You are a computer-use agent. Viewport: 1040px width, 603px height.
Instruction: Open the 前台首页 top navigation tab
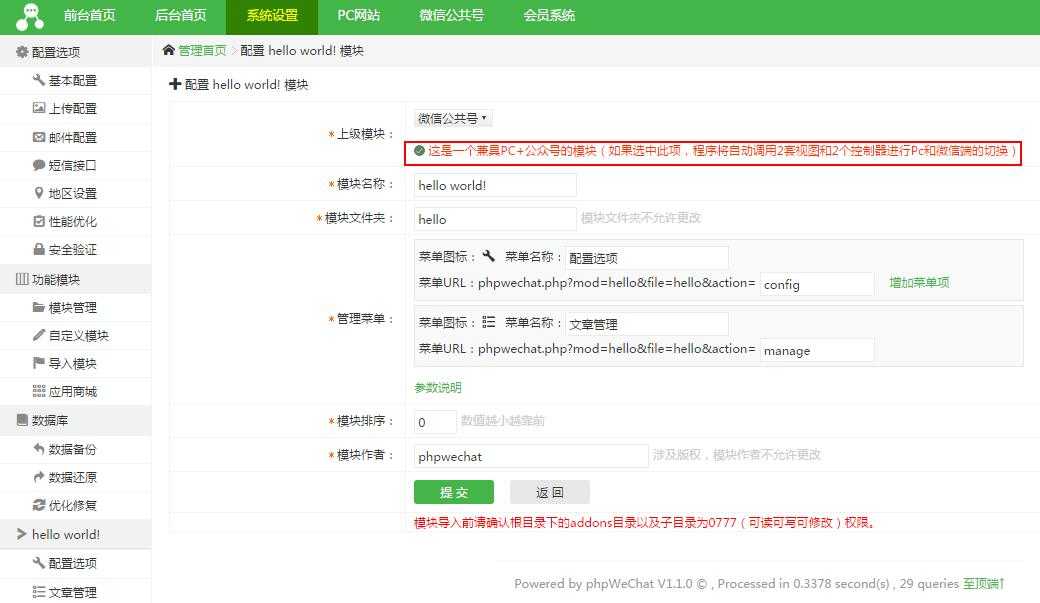coord(90,15)
